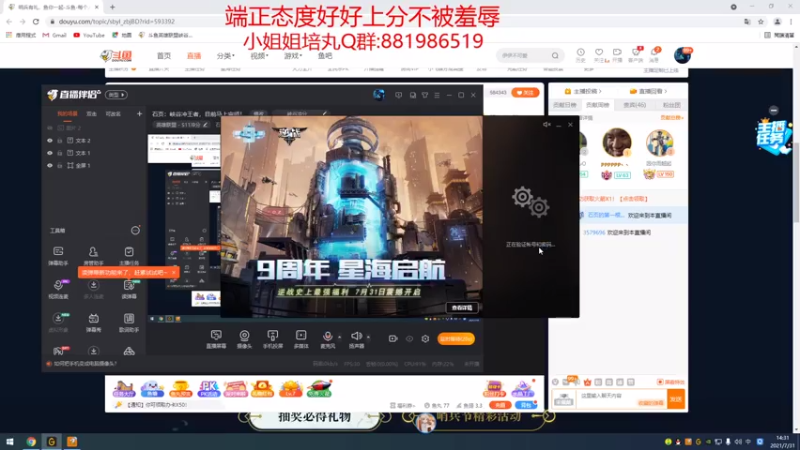Image resolution: width=800 pixels, height=450 pixels.
Task: Switch to 直播 on Douyu nav
Action: [194, 56]
